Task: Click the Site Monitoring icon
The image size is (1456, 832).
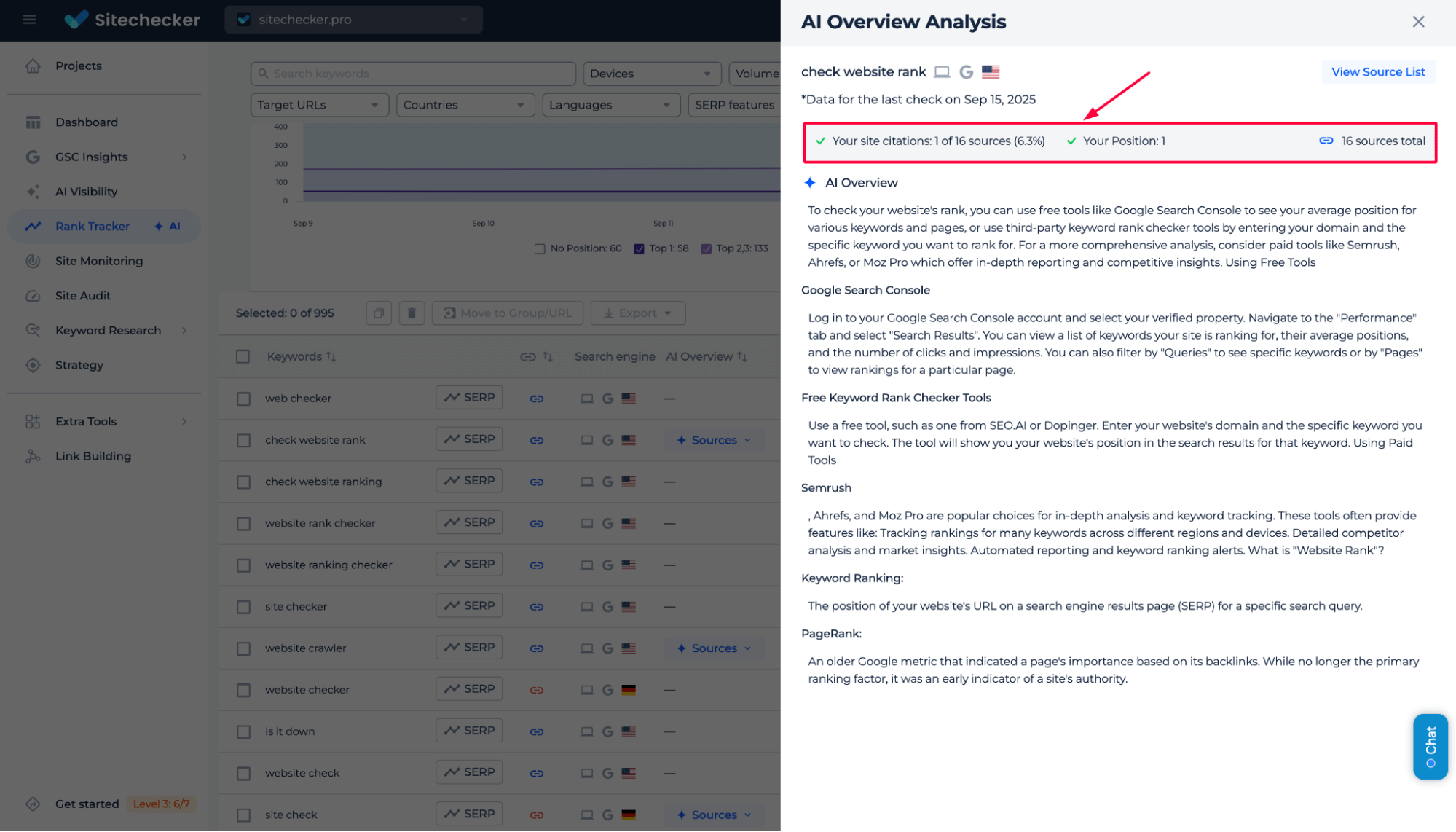Action: click(x=33, y=261)
